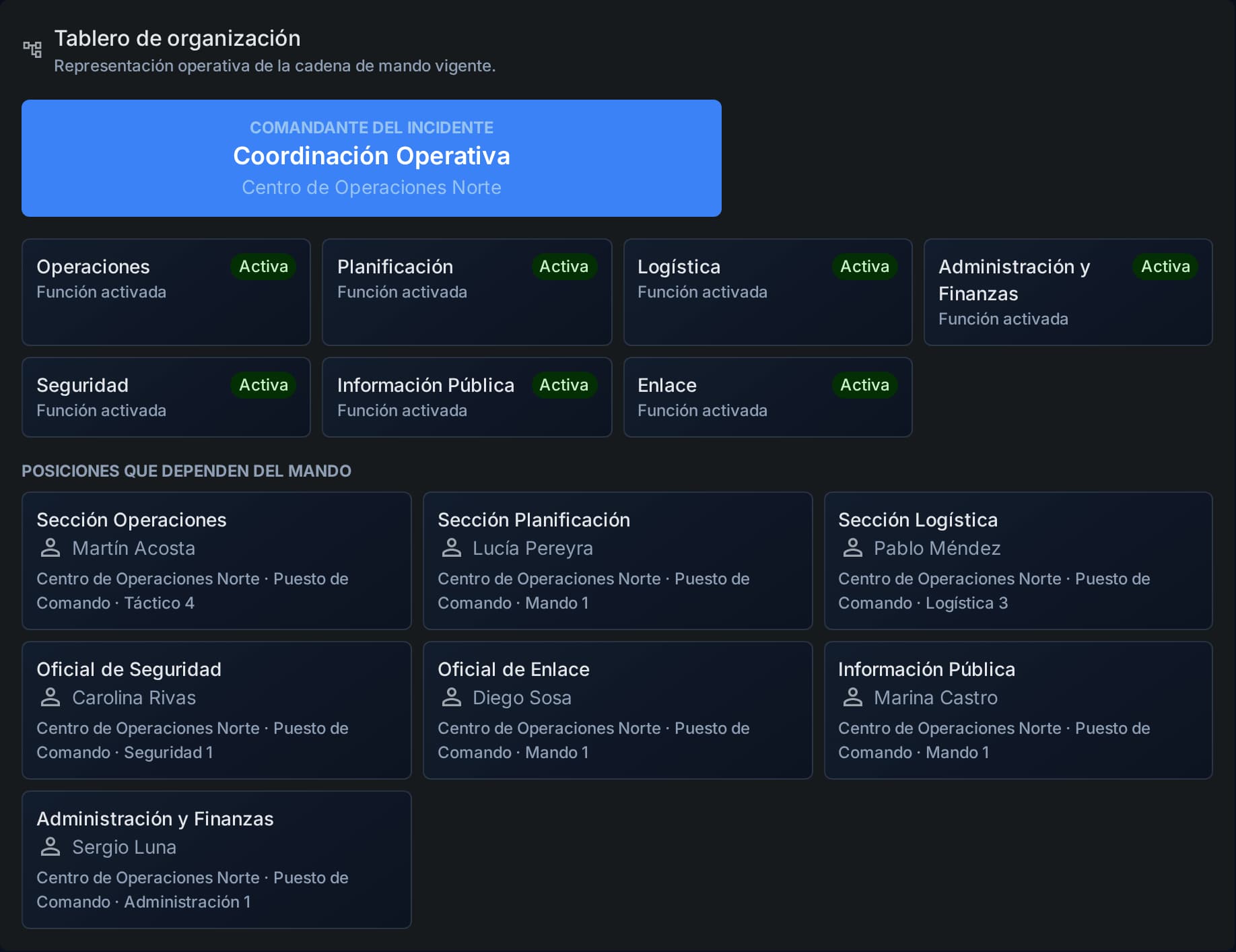Click the name Diego Sosa

coord(522,698)
